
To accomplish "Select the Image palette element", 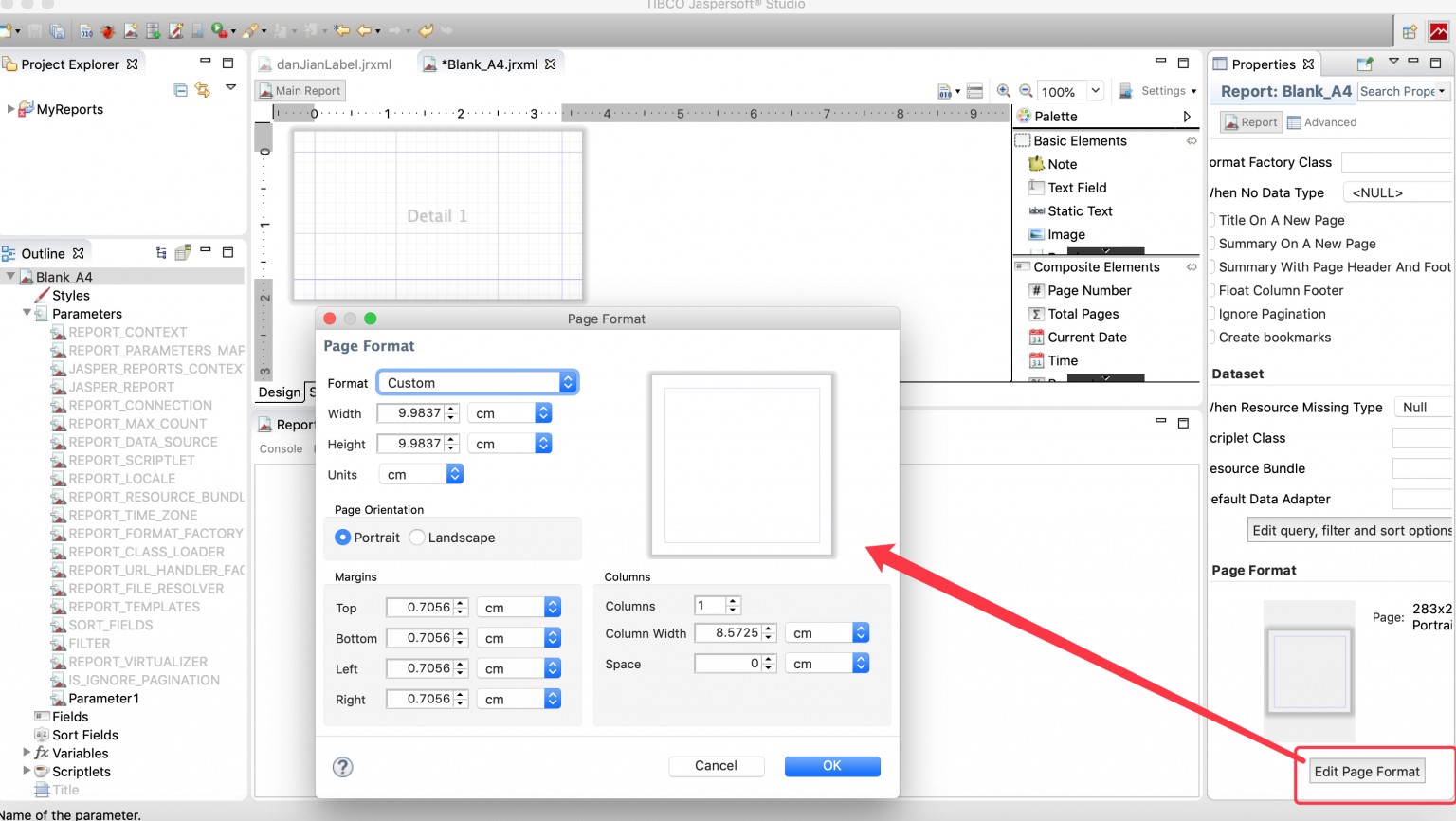I will [1065, 235].
